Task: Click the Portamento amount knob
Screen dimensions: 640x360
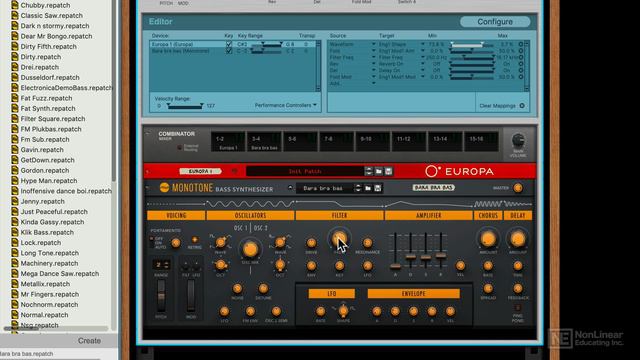Action: coord(176,243)
